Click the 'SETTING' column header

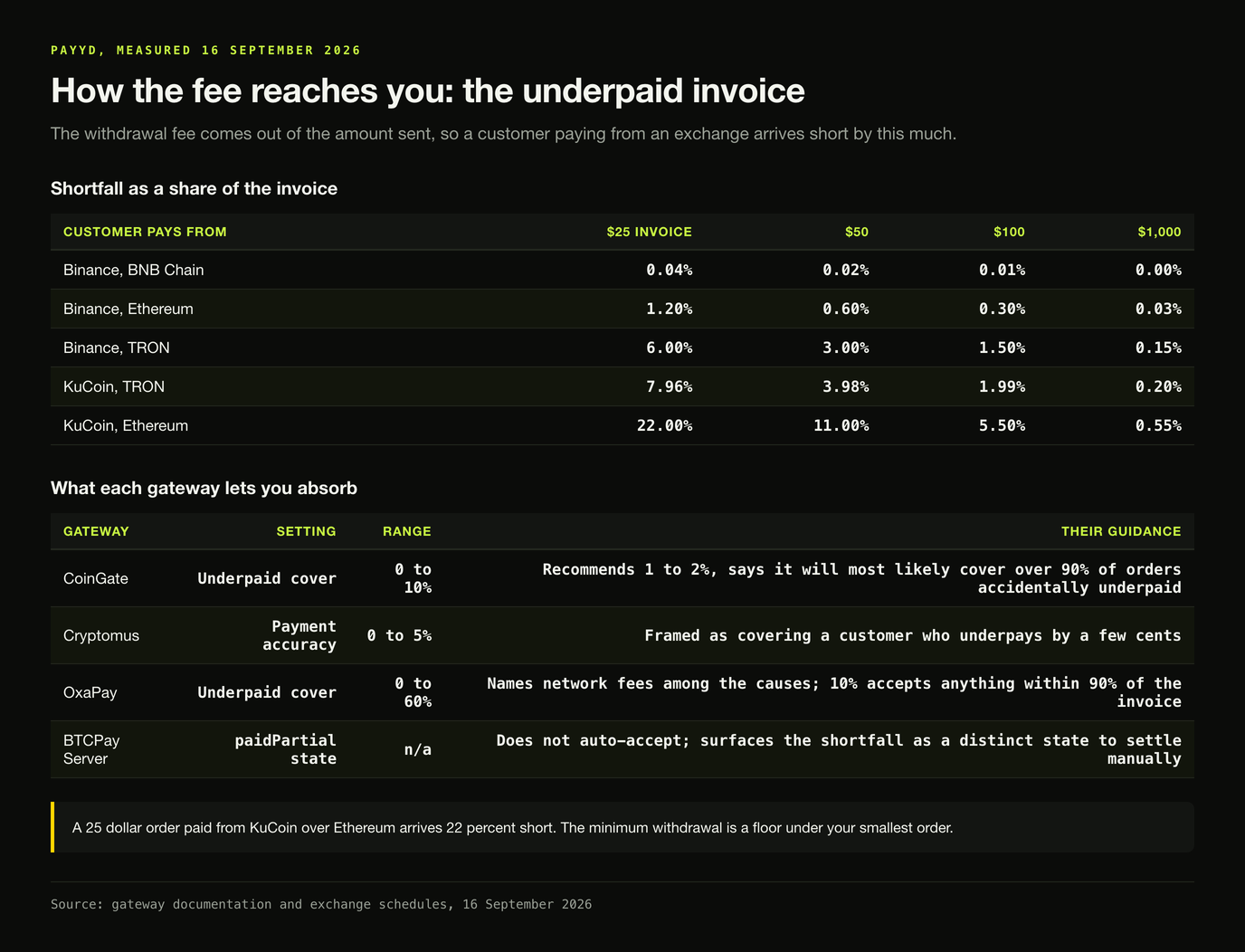pyautogui.click(x=306, y=531)
